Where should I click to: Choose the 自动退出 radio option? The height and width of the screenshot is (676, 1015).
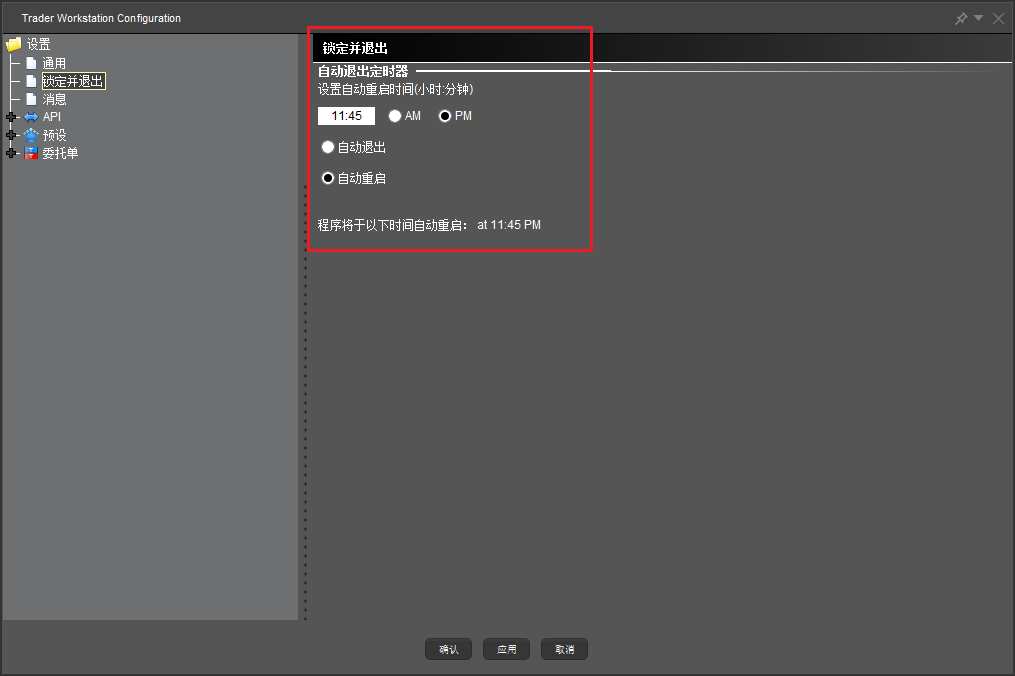click(328, 147)
